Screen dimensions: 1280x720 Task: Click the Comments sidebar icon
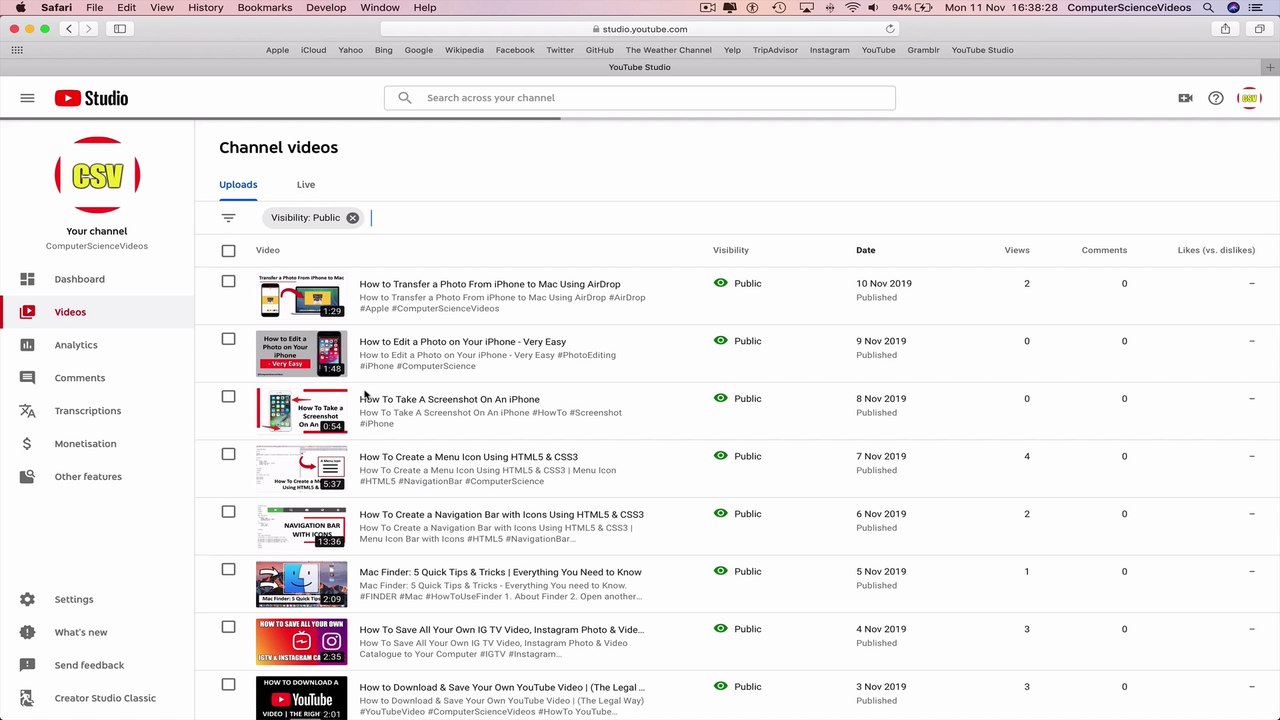(x=27, y=378)
